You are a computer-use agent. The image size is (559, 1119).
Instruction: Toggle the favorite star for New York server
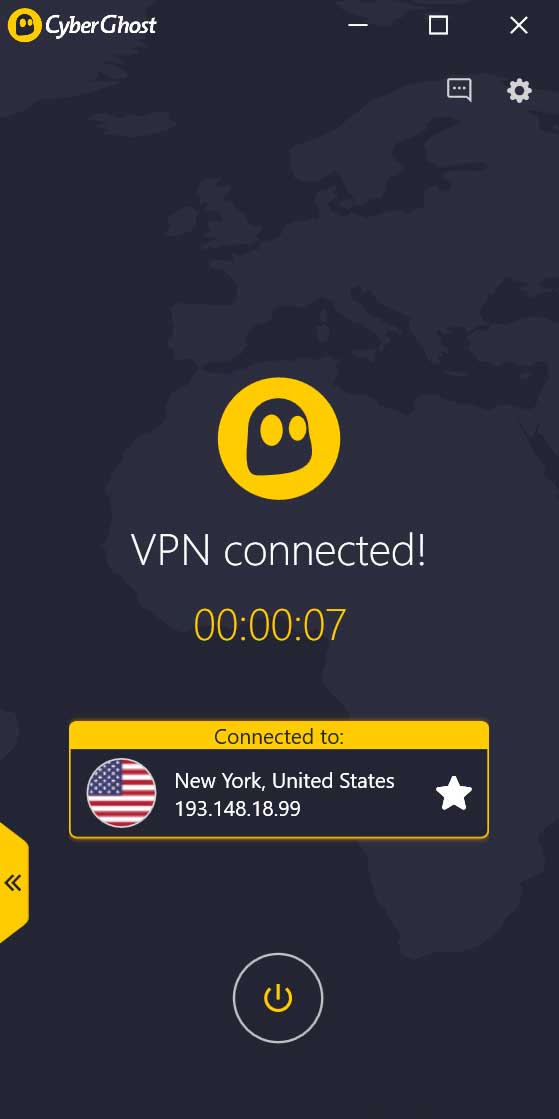point(454,794)
